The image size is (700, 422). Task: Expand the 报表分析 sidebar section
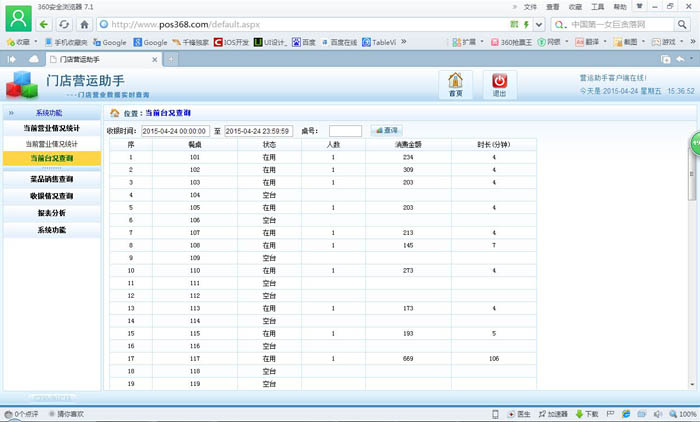(x=51, y=213)
